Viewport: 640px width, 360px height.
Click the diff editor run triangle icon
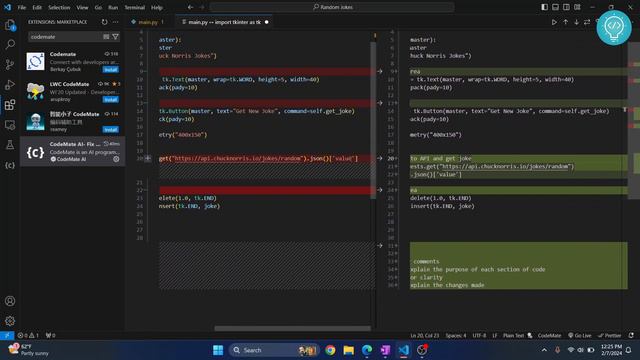[554, 22]
